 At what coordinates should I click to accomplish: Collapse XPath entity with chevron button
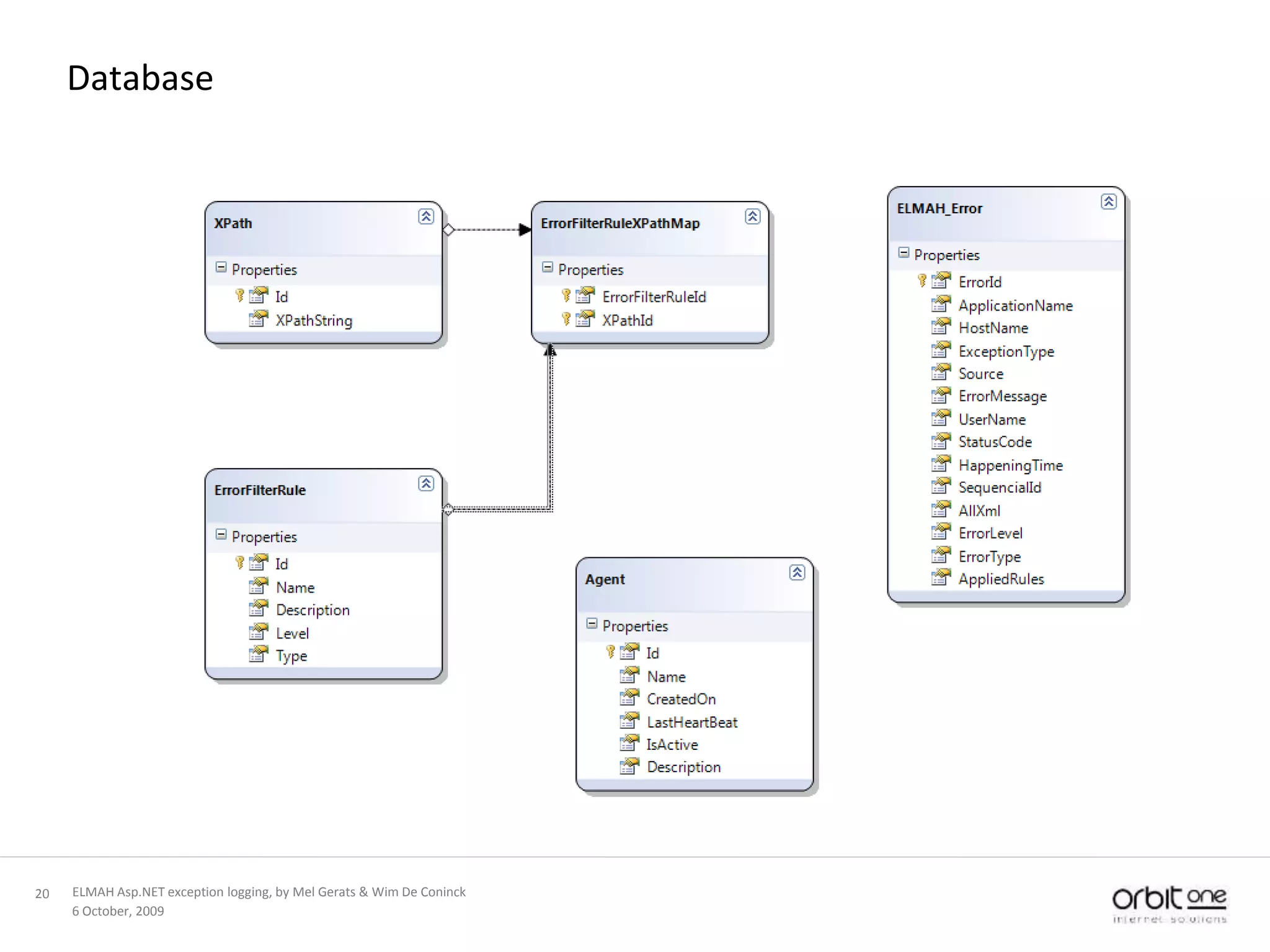coord(426,216)
